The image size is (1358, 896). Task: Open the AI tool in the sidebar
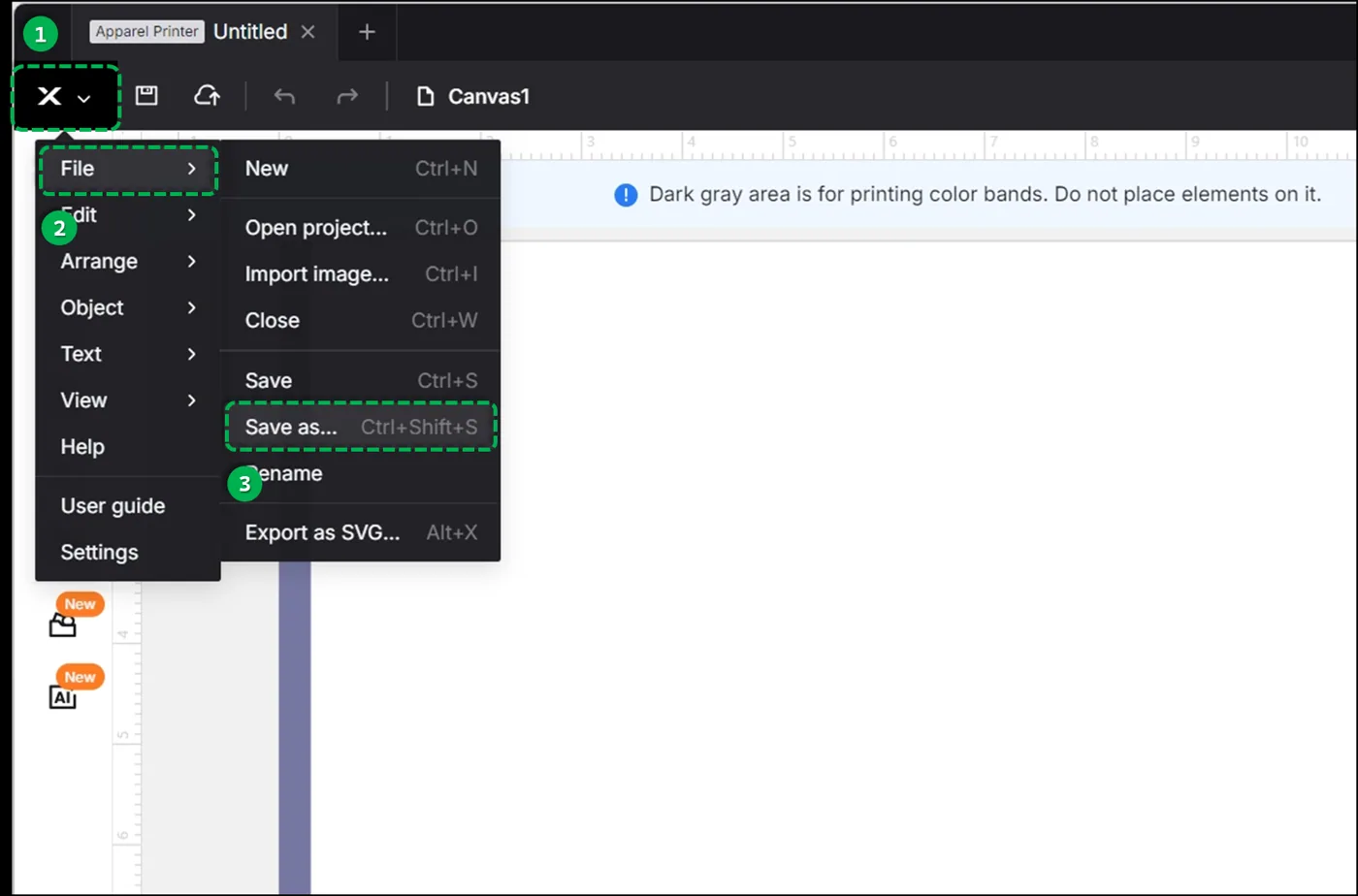point(62,696)
